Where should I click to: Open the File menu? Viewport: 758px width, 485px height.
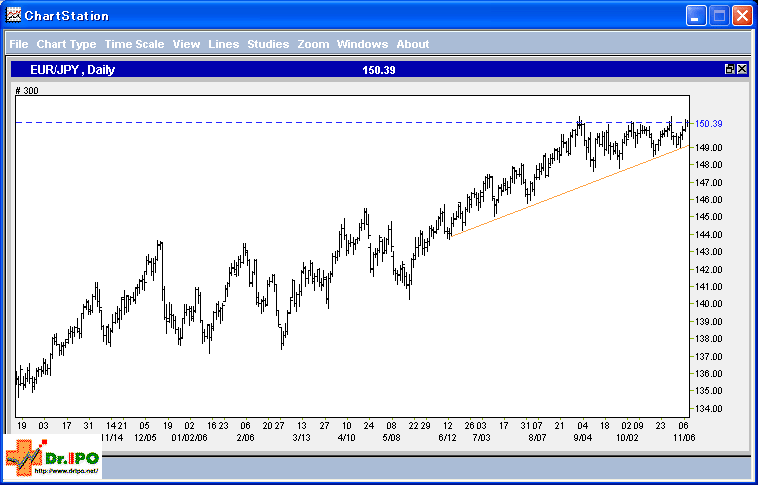click(x=18, y=44)
